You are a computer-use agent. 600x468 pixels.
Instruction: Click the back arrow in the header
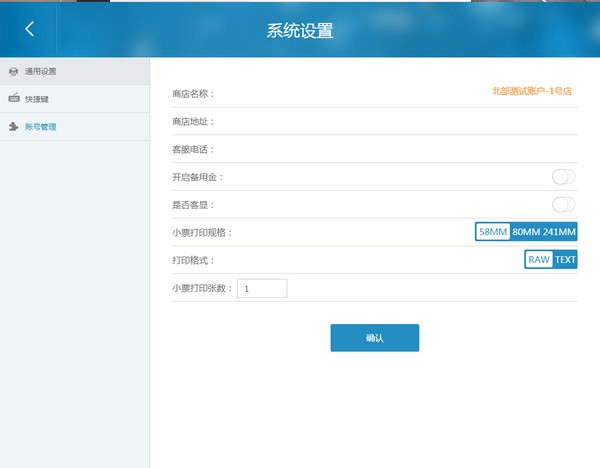[29, 29]
